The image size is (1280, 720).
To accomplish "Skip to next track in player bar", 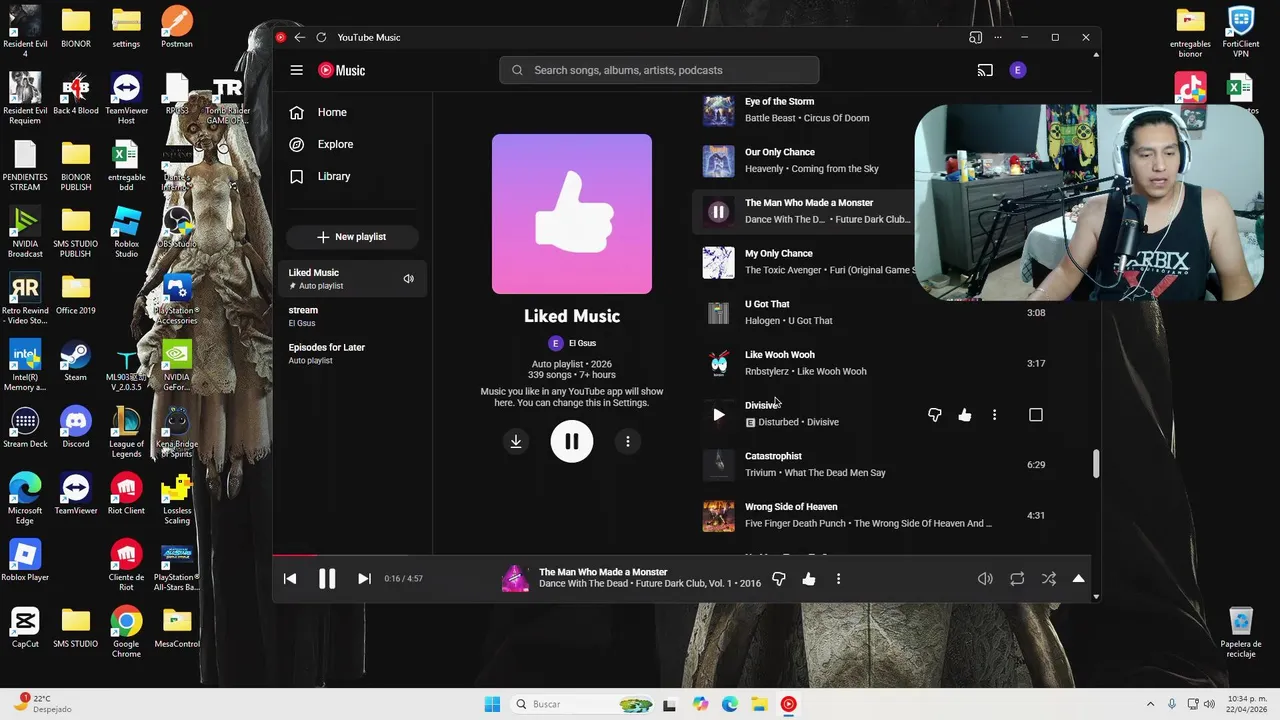I will pos(364,579).
